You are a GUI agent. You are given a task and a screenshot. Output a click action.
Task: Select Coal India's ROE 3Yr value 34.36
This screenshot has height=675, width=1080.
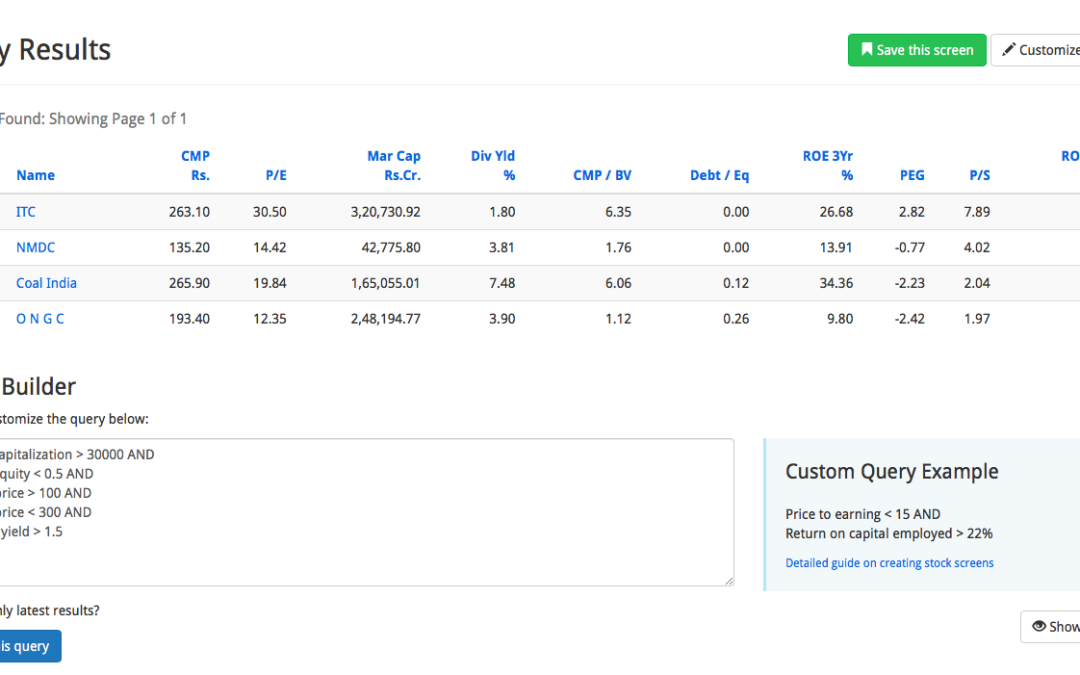click(836, 283)
